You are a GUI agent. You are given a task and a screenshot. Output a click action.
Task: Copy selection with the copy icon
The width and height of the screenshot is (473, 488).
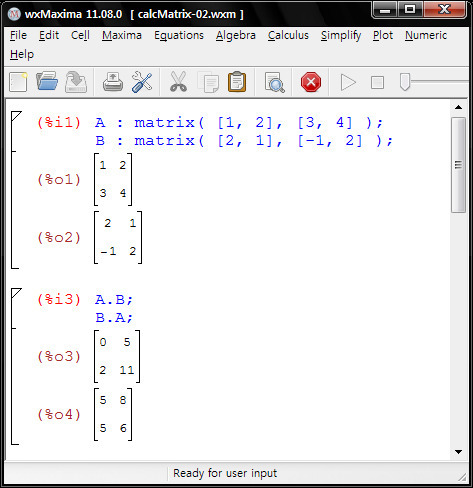(208, 83)
